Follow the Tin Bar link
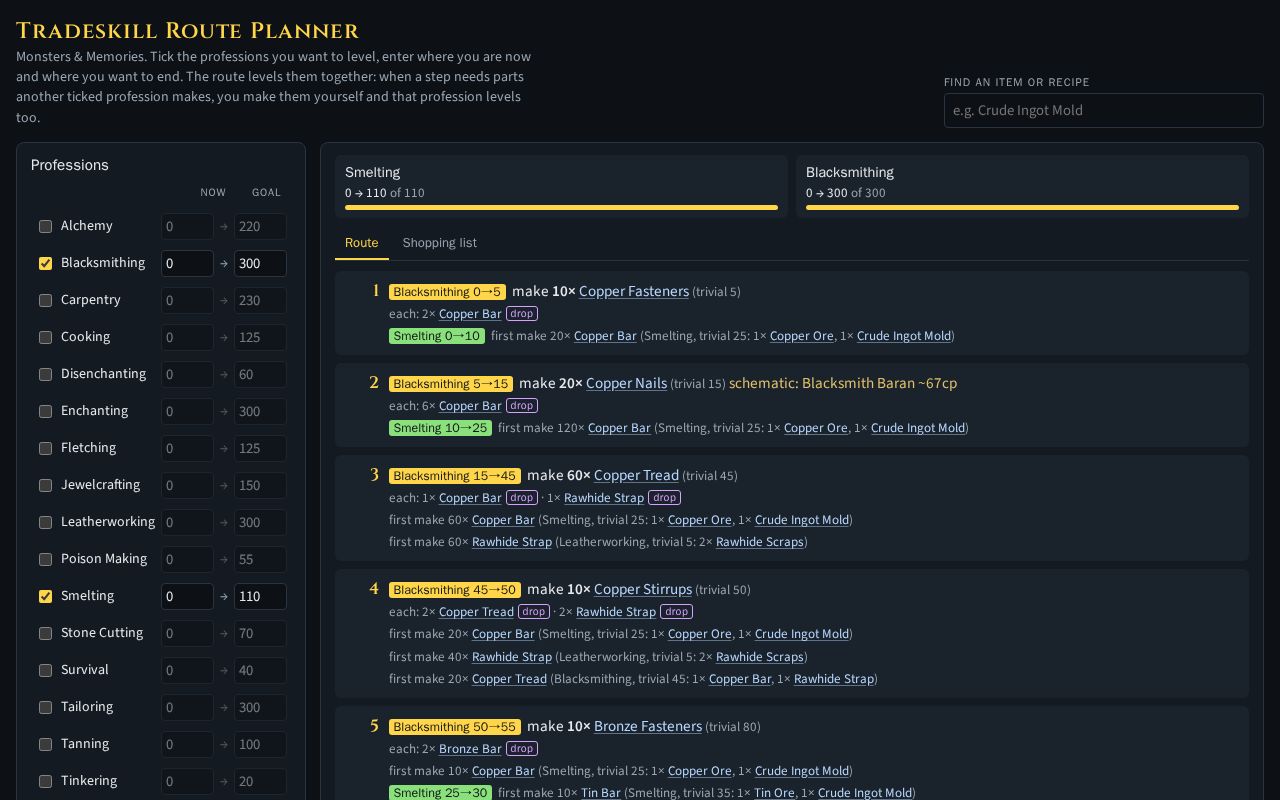The width and height of the screenshot is (1280, 800). 601,793
